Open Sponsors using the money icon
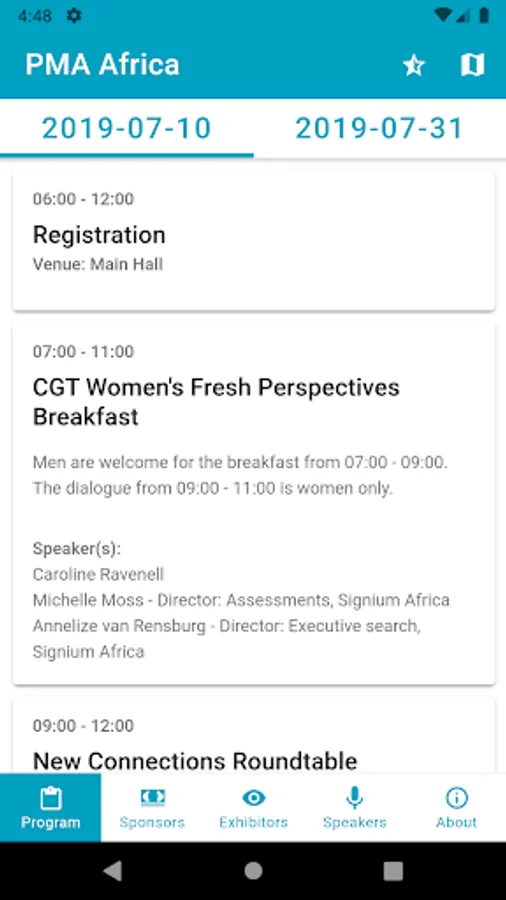Image resolution: width=506 pixels, height=900 pixels. click(153, 797)
